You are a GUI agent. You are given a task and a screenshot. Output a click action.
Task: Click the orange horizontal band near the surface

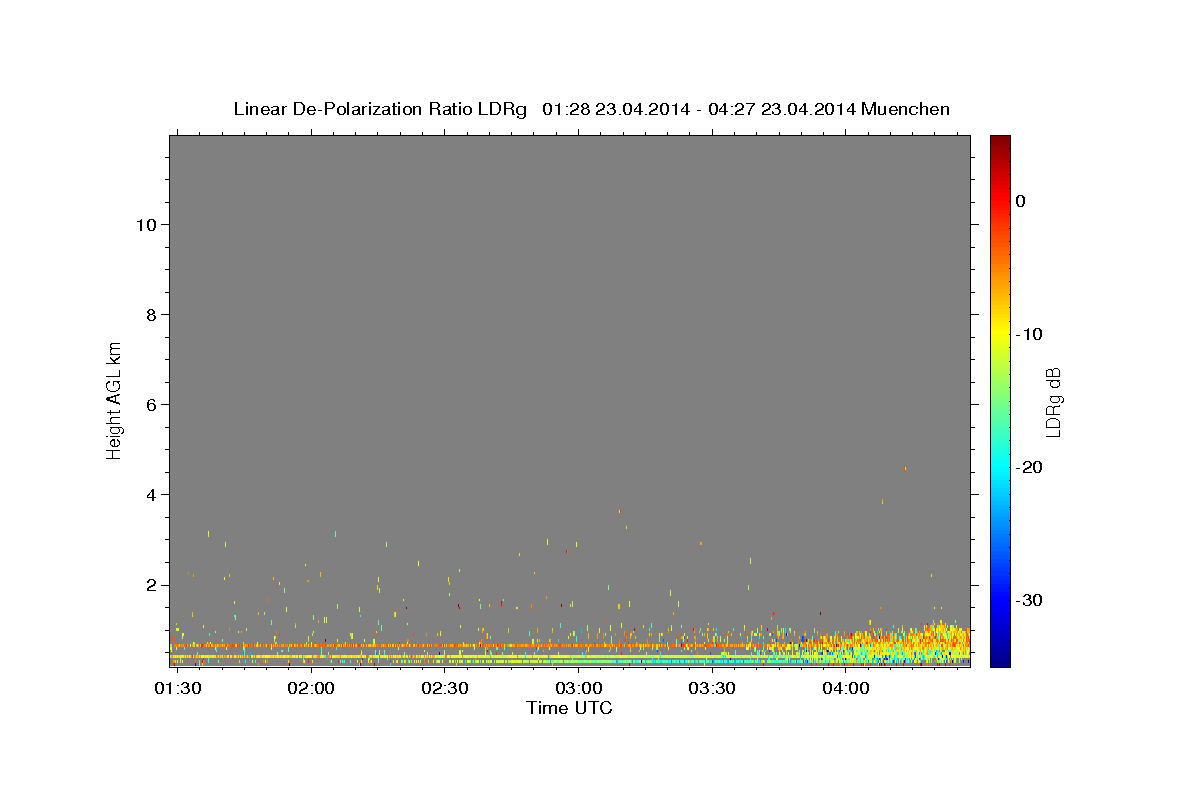coord(460,646)
